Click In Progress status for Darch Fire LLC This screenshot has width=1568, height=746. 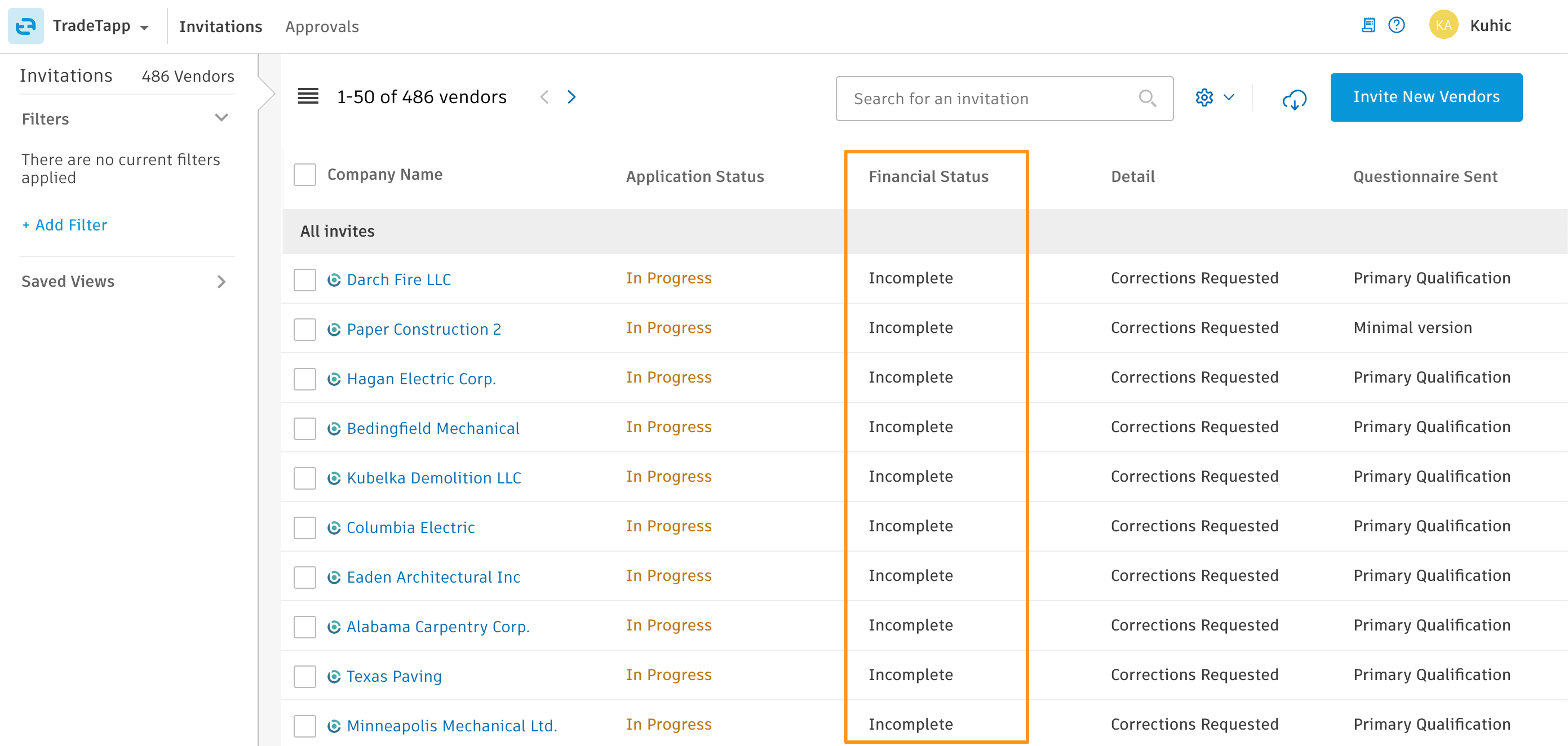coord(668,278)
